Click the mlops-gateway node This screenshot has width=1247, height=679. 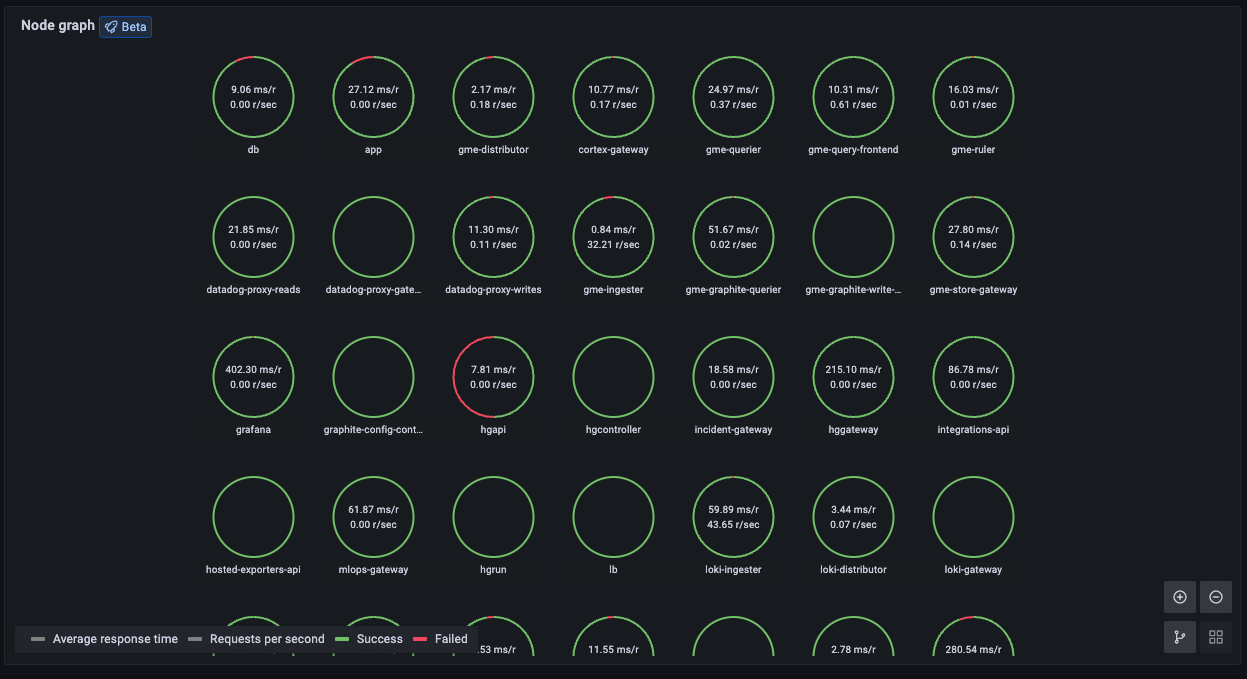pyautogui.click(x=373, y=517)
